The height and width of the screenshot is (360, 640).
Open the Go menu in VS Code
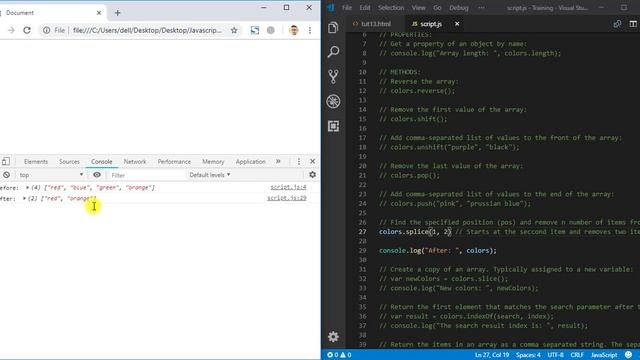(437, 8)
